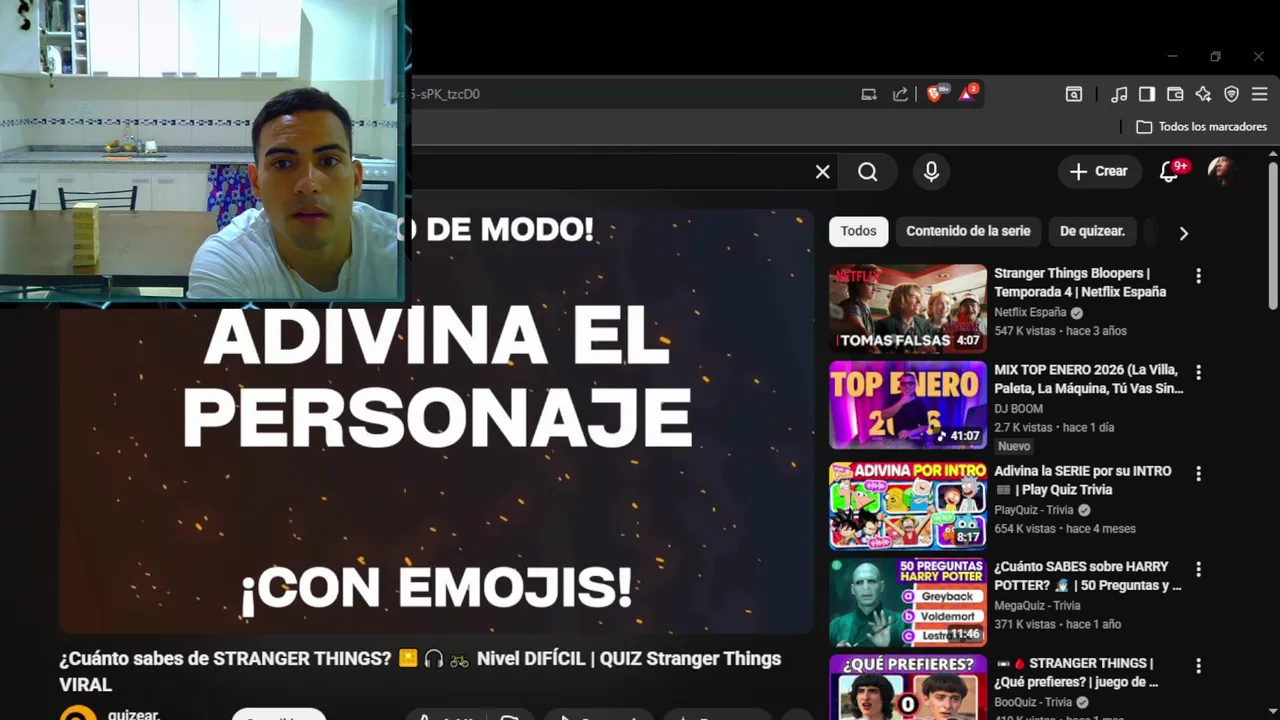Open options for ¿Qué prefieres? video
1280x720 pixels.
[x=1198, y=666]
